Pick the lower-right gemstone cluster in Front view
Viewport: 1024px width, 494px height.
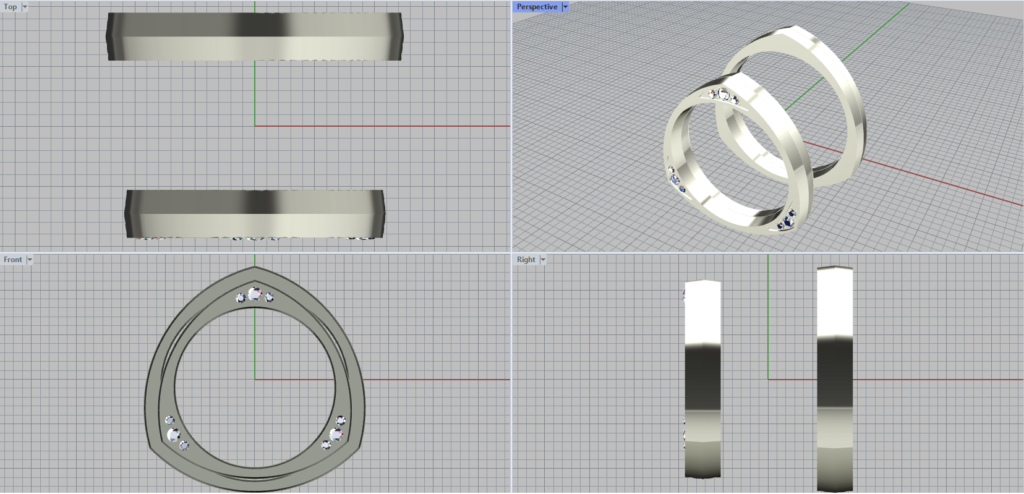[x=335, y=433]
